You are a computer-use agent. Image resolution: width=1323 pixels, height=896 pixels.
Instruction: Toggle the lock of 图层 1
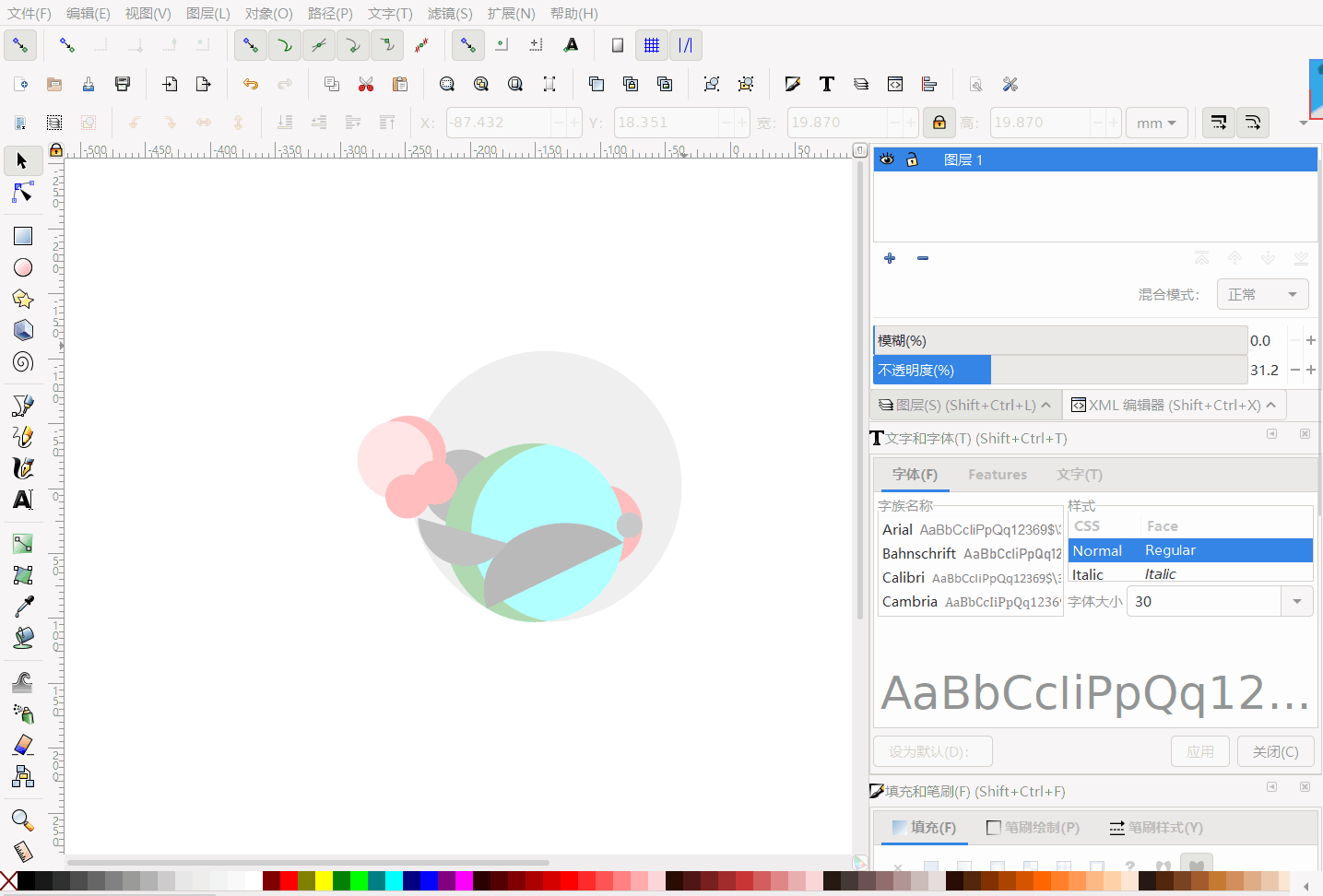912,159
